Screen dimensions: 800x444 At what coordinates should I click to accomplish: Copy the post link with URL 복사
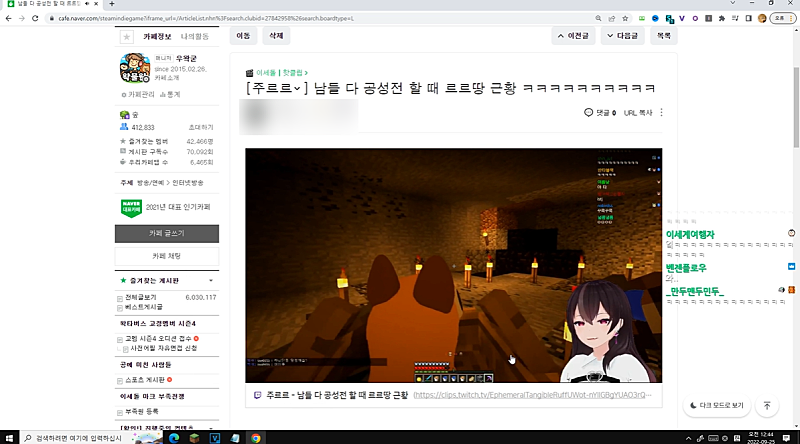point(638,113)
